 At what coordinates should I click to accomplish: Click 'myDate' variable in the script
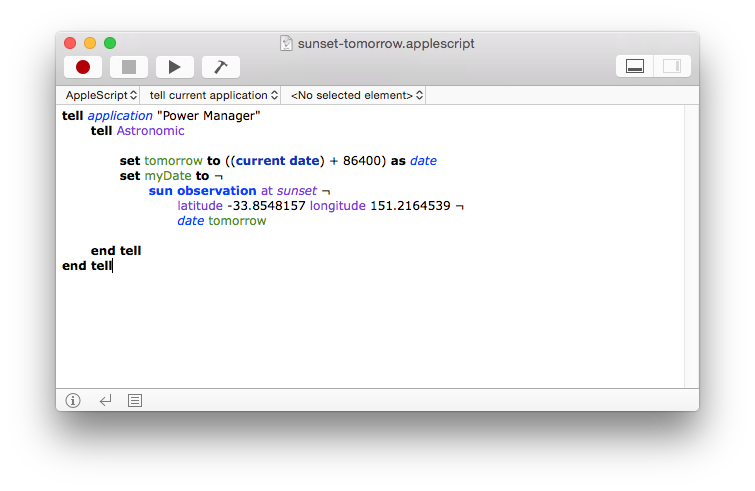pyautogui.click(x=168, y=176)
